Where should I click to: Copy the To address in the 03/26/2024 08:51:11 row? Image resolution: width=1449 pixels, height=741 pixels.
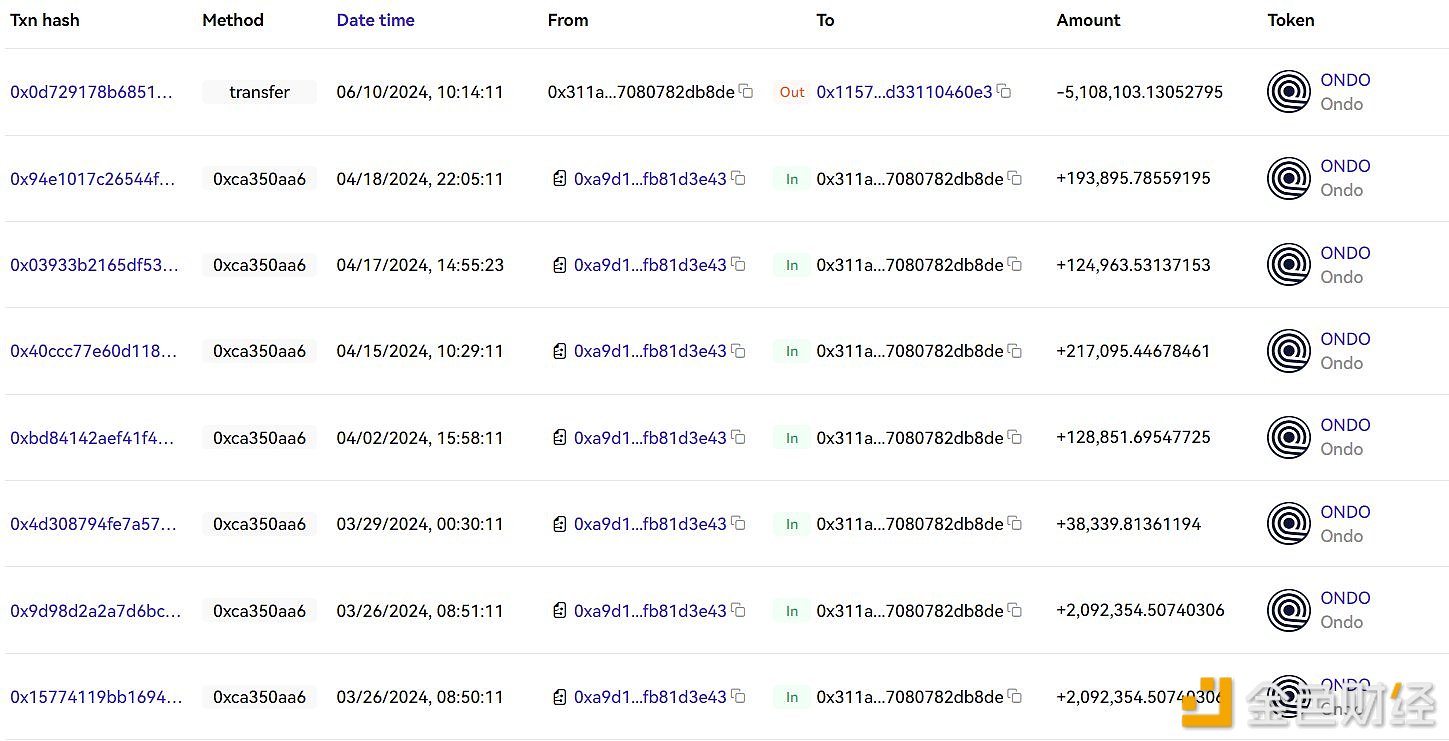tap(1015, 610)
